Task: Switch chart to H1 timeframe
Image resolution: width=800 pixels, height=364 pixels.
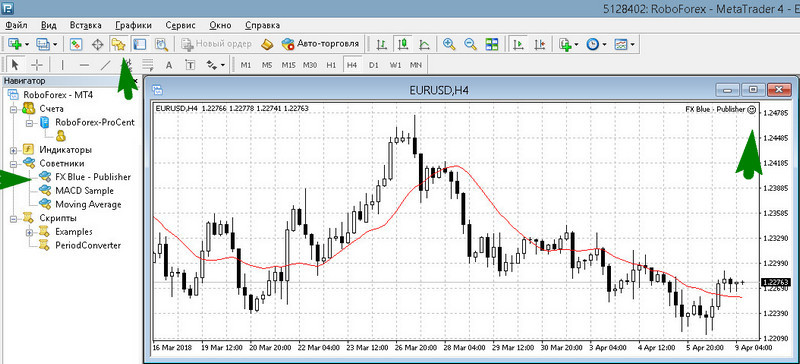Action: (331, 65)
